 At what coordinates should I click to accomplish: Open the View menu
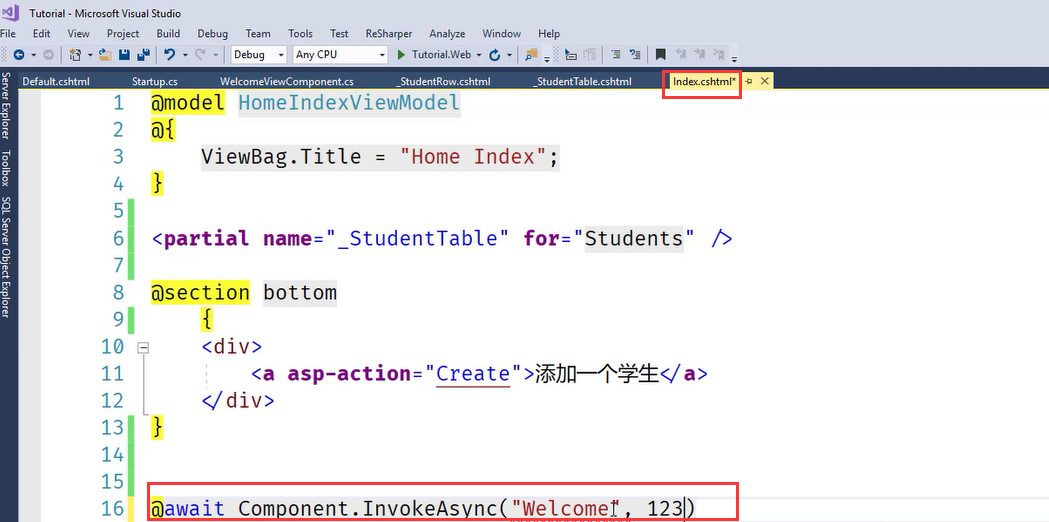coord(78,33)
